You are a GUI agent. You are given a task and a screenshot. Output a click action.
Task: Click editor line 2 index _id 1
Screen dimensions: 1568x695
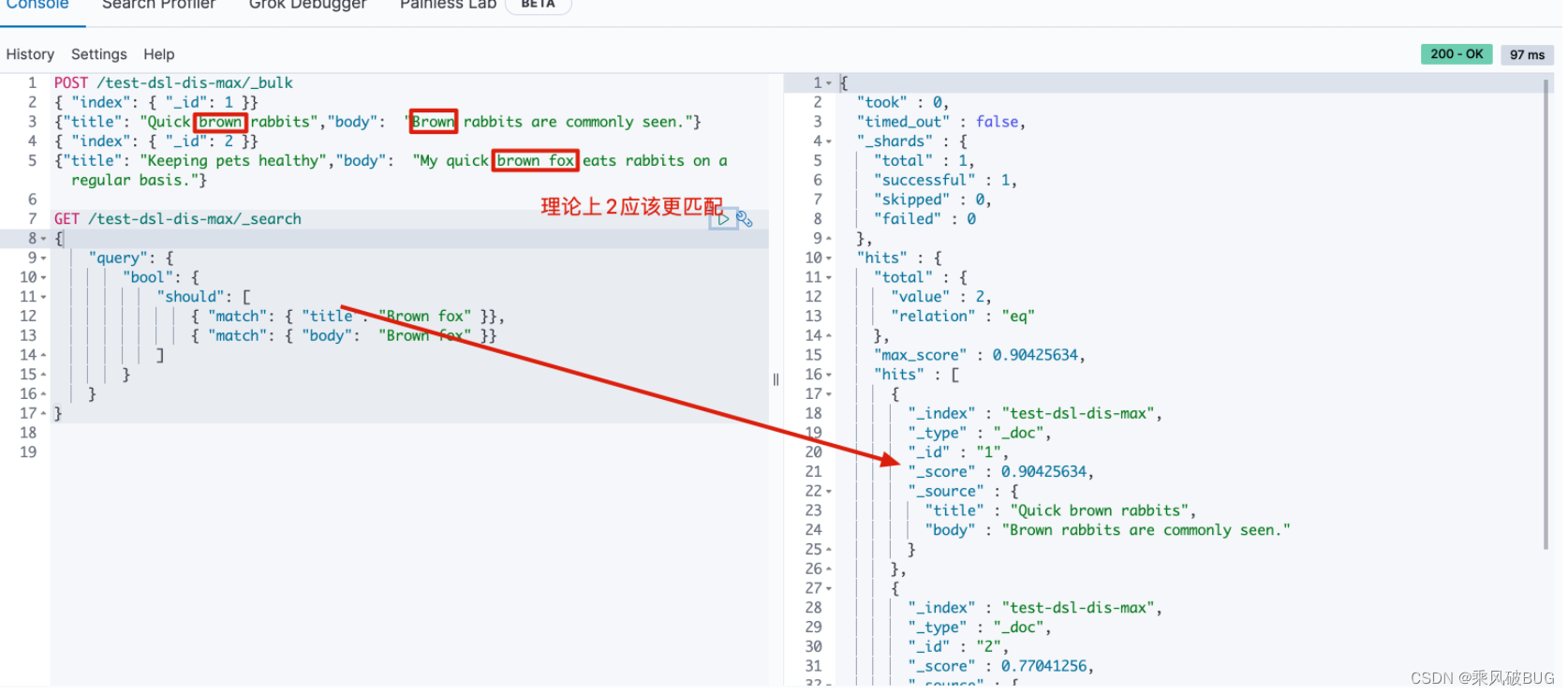pos(155,103)
